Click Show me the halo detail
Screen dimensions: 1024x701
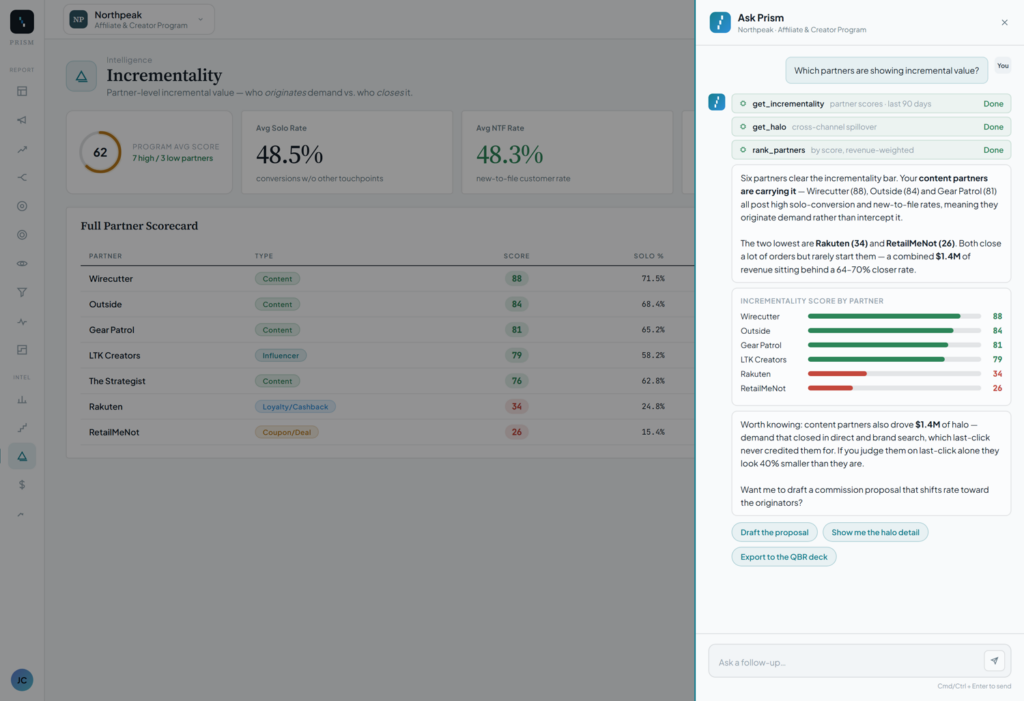(875, 532)
